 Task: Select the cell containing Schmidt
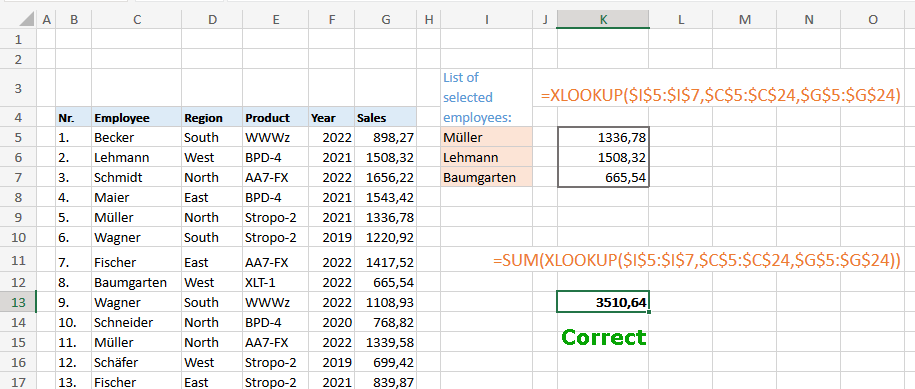[x=137, y=177]
